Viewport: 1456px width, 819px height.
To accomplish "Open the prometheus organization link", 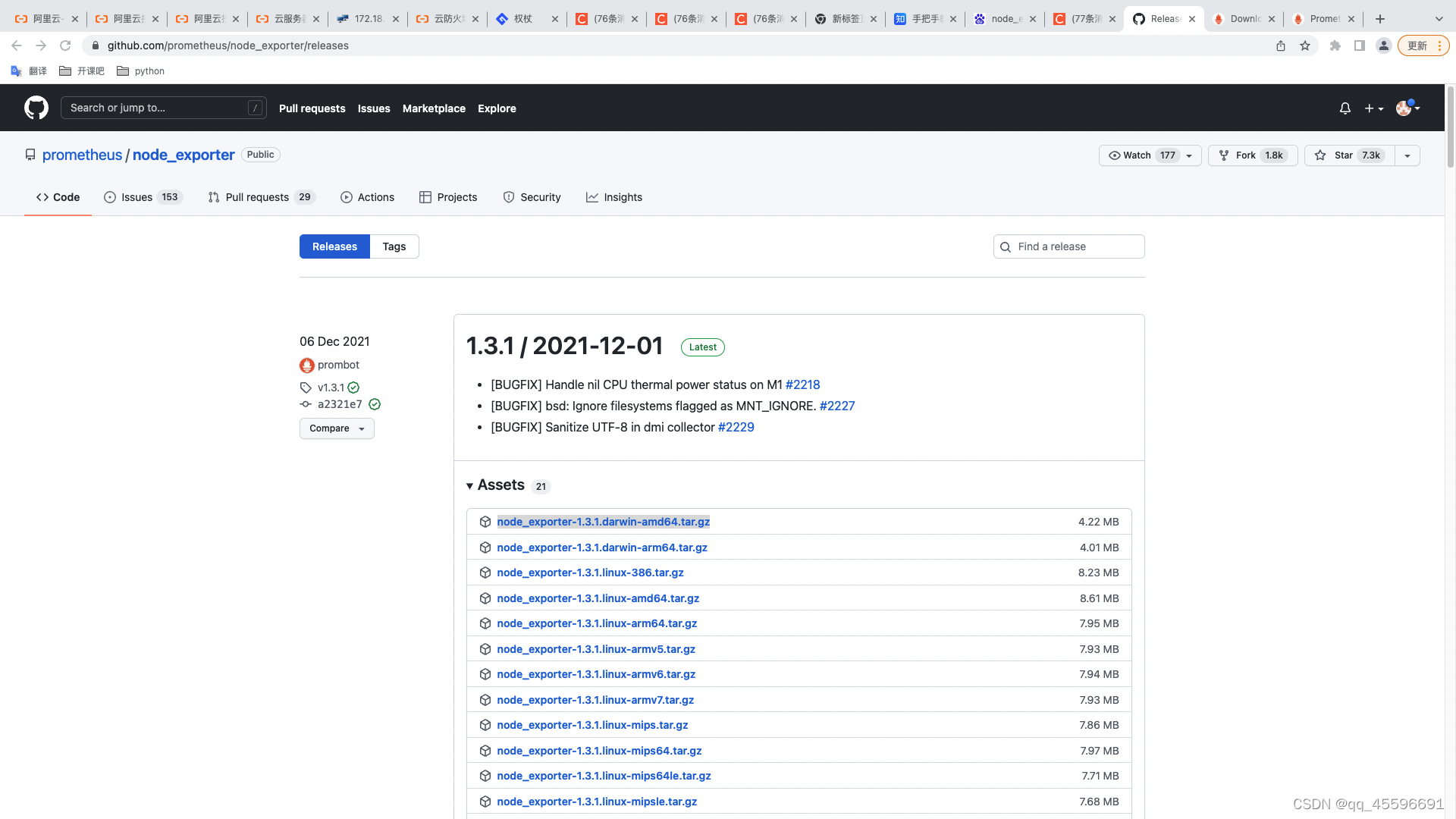I will 82,155.
